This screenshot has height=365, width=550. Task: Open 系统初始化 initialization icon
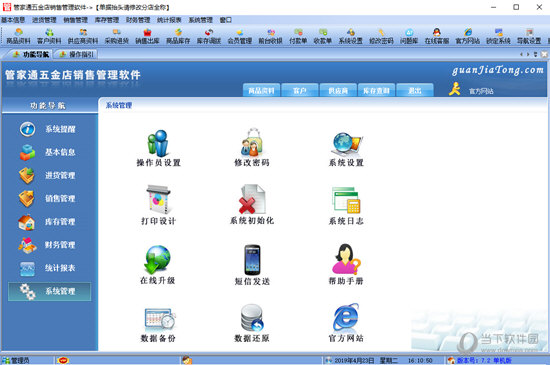point(251,205)
